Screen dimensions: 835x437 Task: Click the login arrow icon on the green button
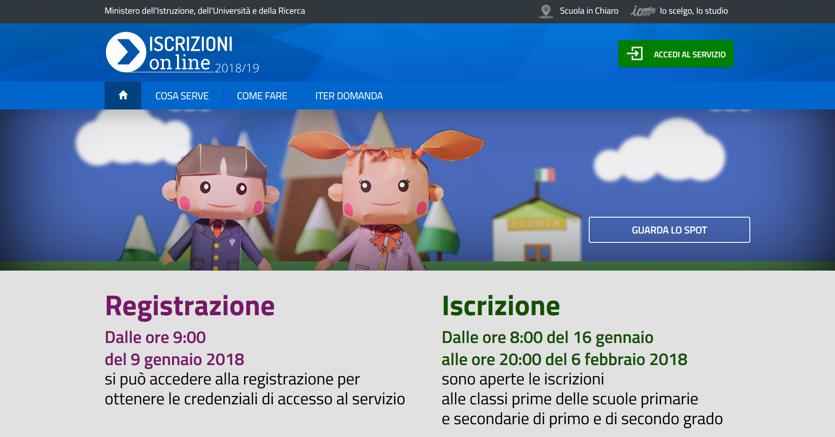click(634, 54)
